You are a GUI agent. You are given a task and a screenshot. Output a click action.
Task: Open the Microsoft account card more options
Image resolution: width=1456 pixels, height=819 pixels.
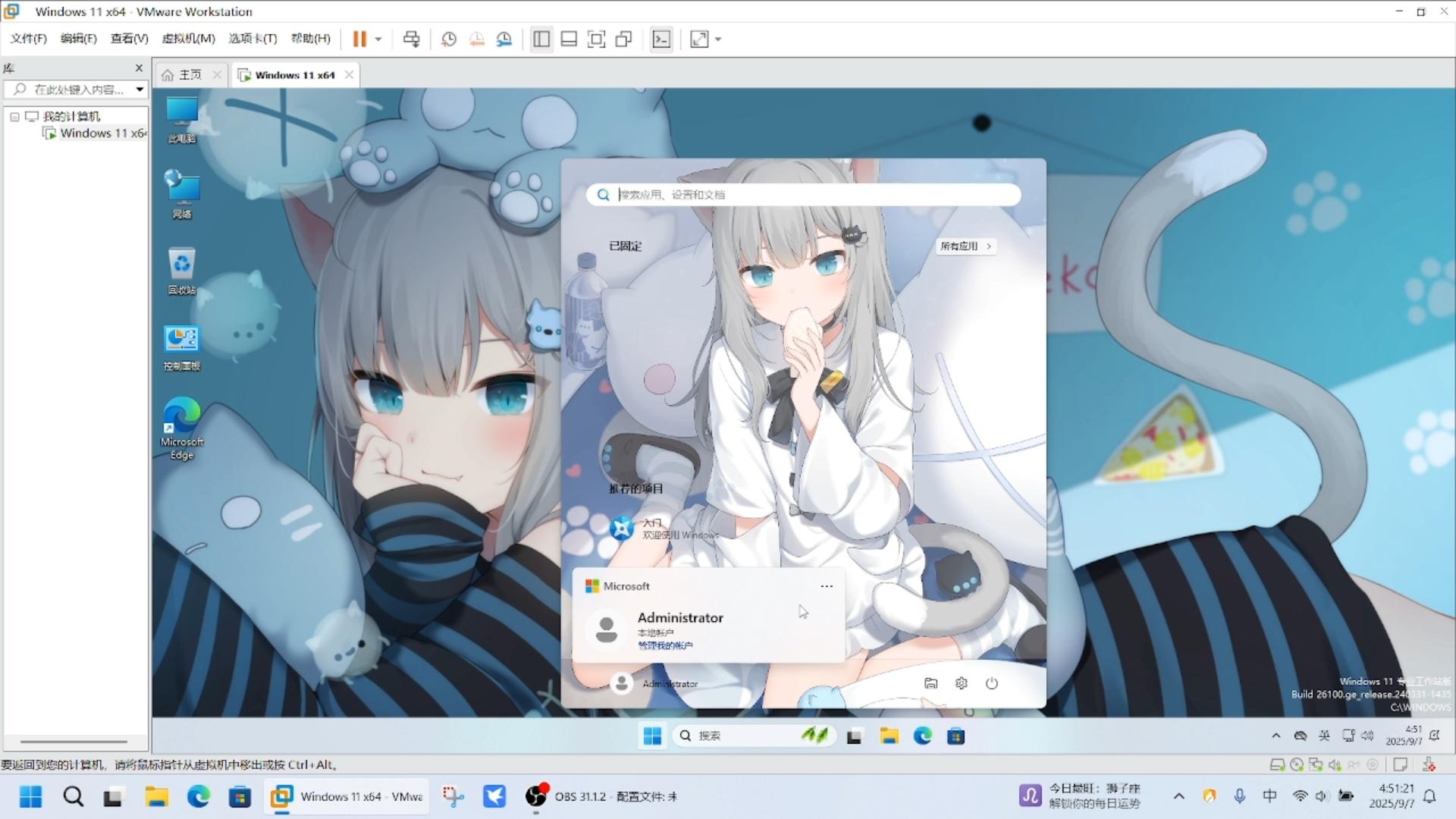(x=827, y=586)
